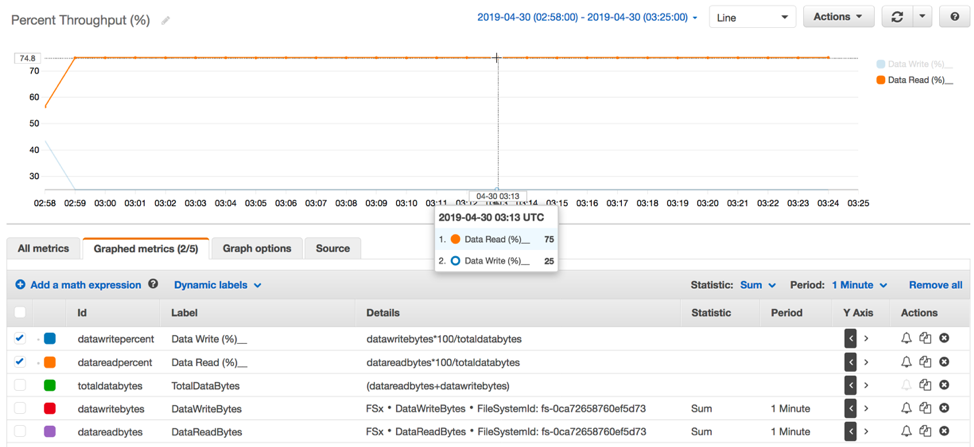Set datareadpercent to left Y axis
The width and height of the screenshot is (974, 447).
(x=850, y=362)
